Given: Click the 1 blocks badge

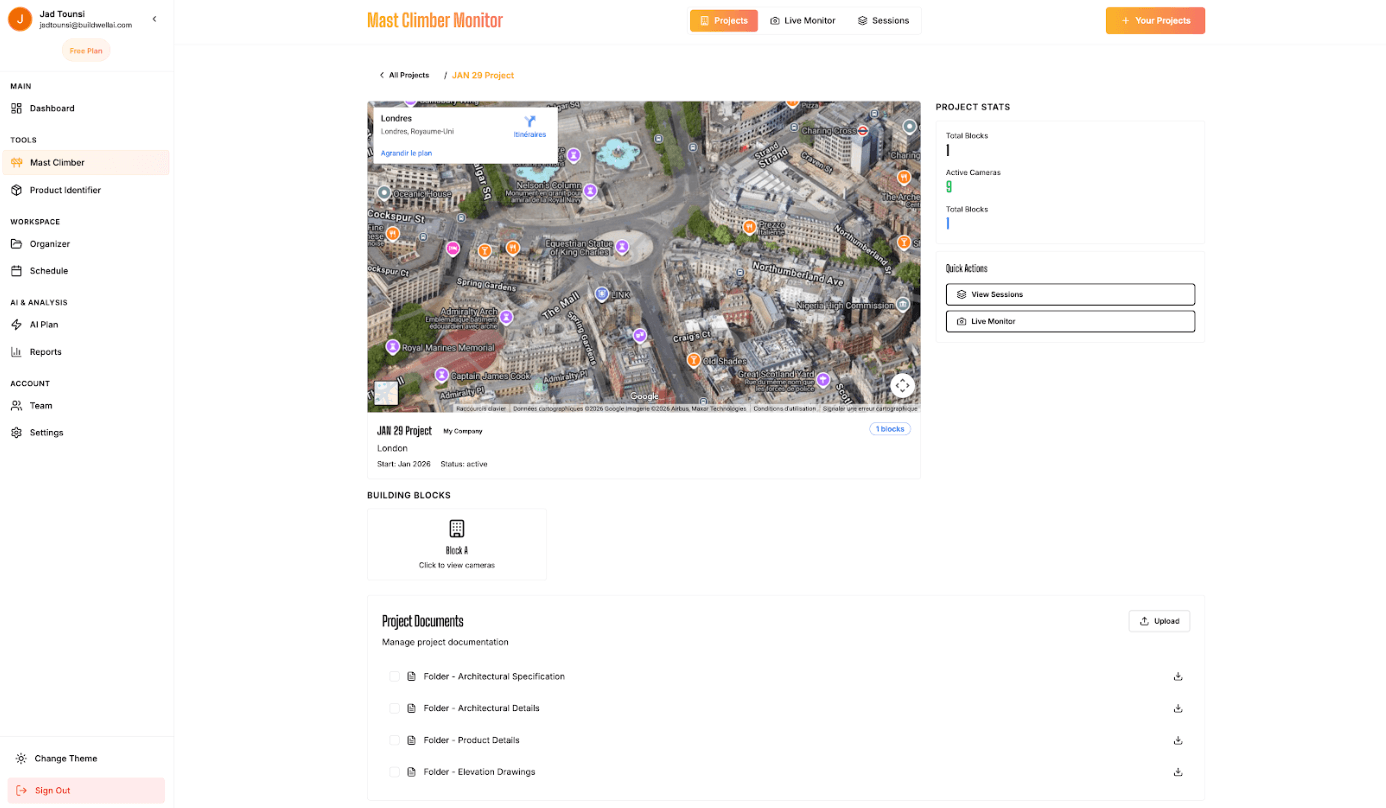Looking at the screenshot, I should coord(889,429).
